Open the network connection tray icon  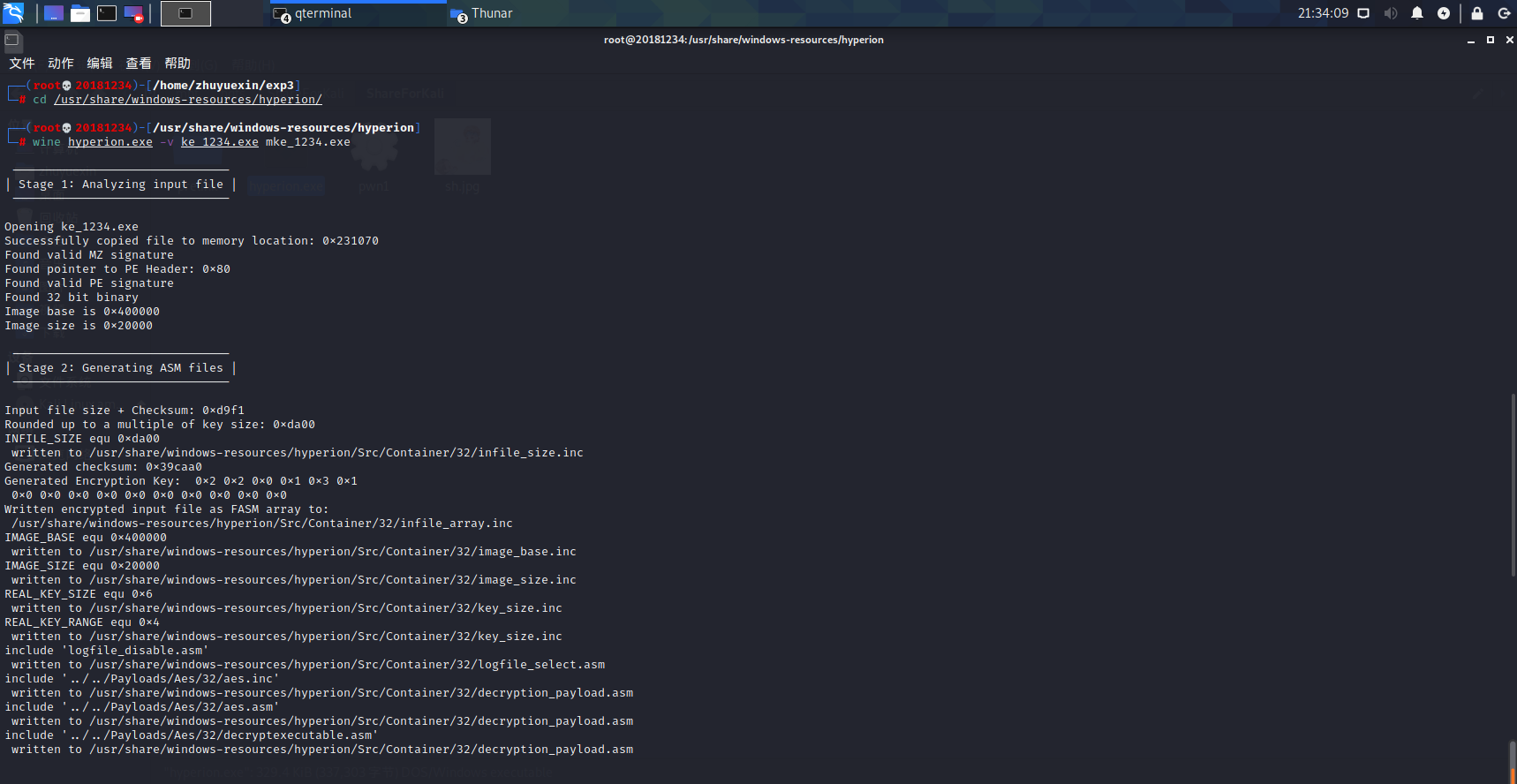pos(1363,13)
